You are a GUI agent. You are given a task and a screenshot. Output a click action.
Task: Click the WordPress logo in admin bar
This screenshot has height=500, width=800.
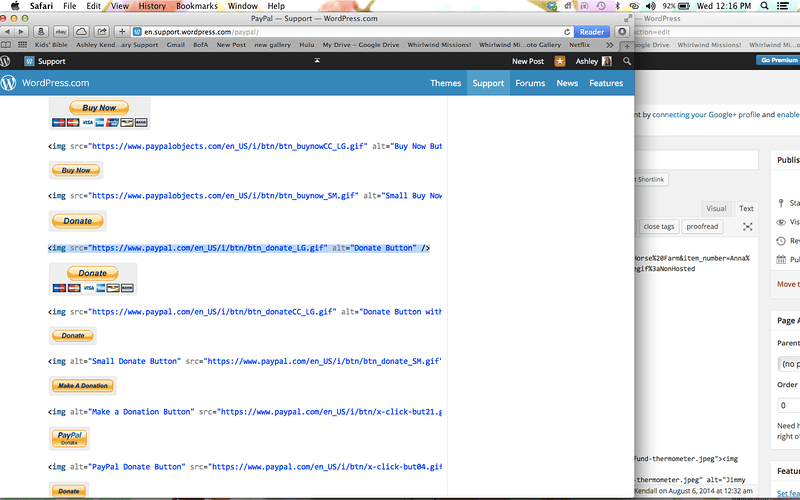tap(6, 61)
